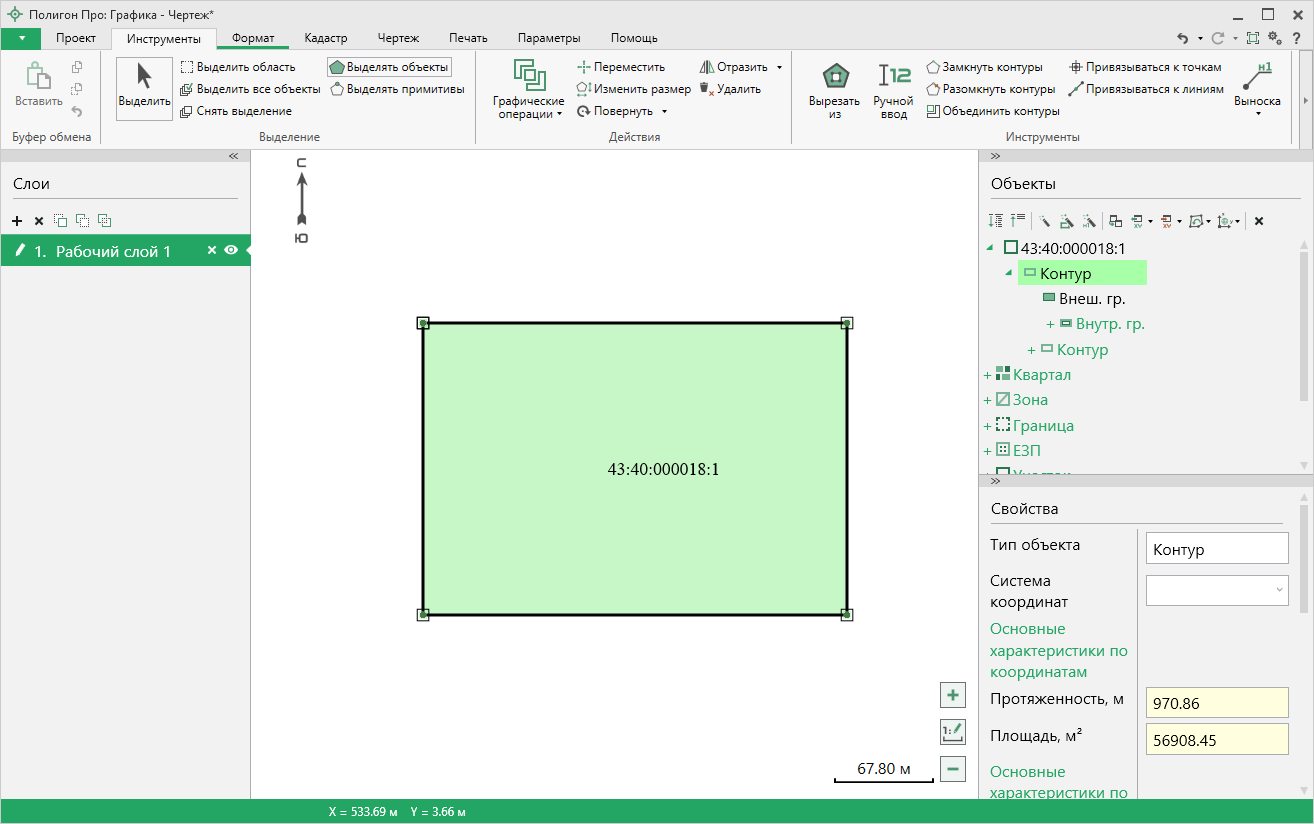Image resolution: width=1314 pixels, height=824 pixels.
Task: Click the zoom out minus button
Action: [953, 769]
